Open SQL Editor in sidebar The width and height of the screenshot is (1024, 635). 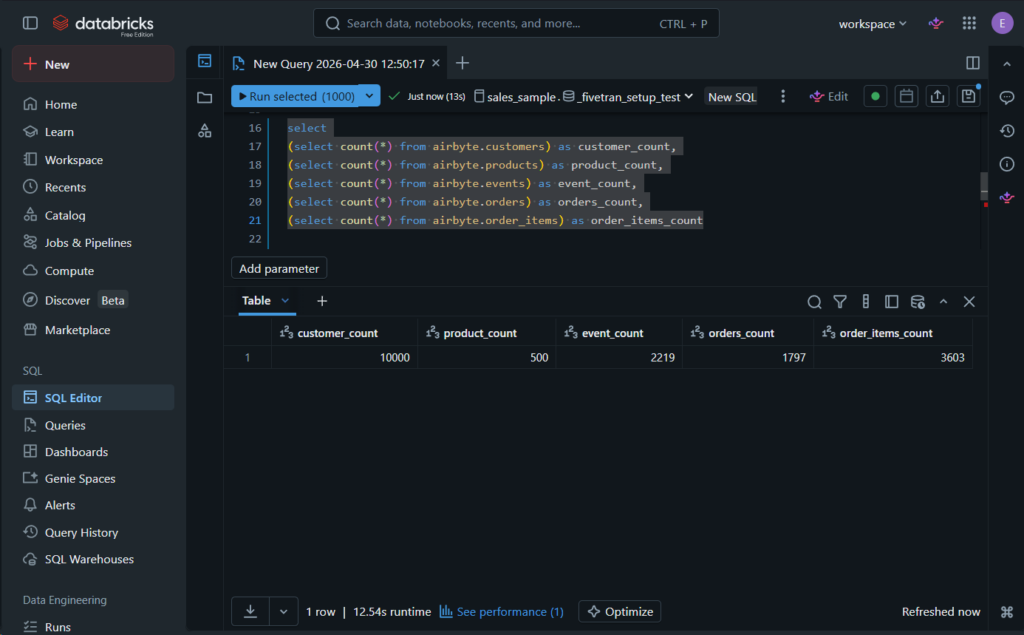[93, 397]
